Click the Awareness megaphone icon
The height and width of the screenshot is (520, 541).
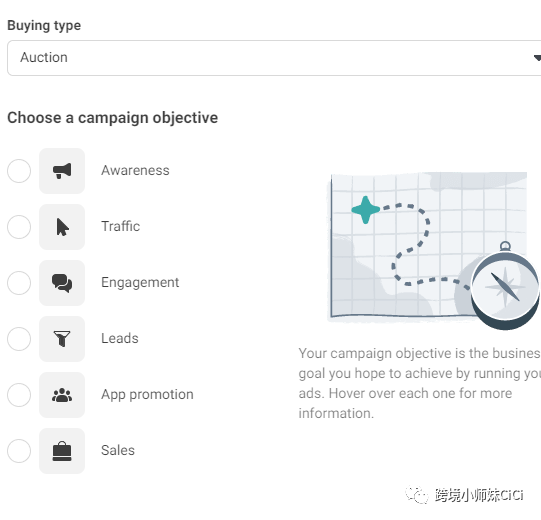(x=62, y=171)
